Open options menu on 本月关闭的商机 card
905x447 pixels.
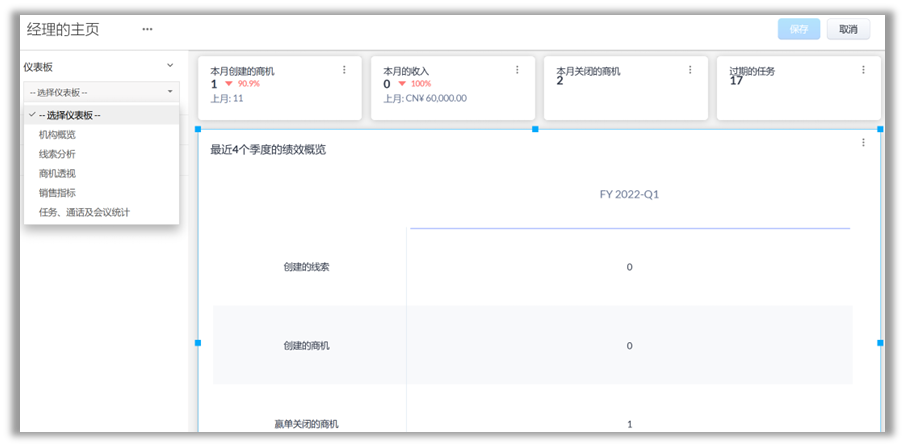[690, 70]
